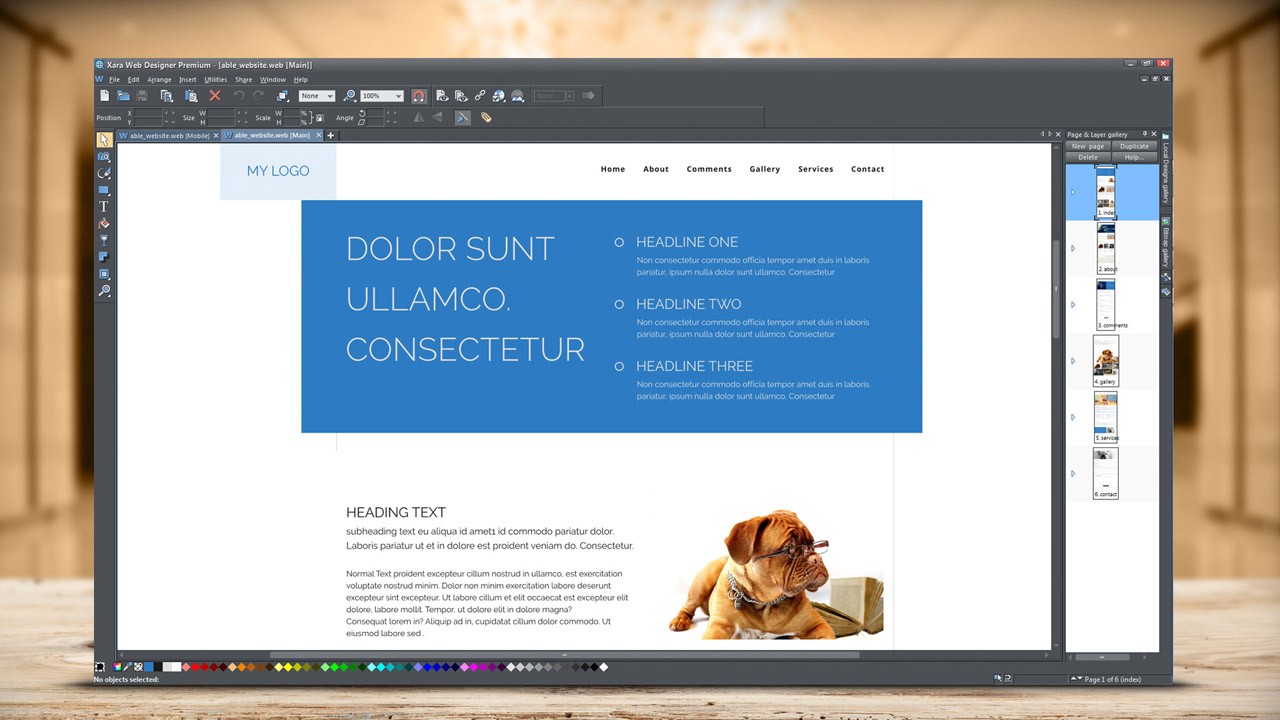Click the Preview page icon
The width and height of the screenshot is (1280, 720).
click(x=443, y=96)
